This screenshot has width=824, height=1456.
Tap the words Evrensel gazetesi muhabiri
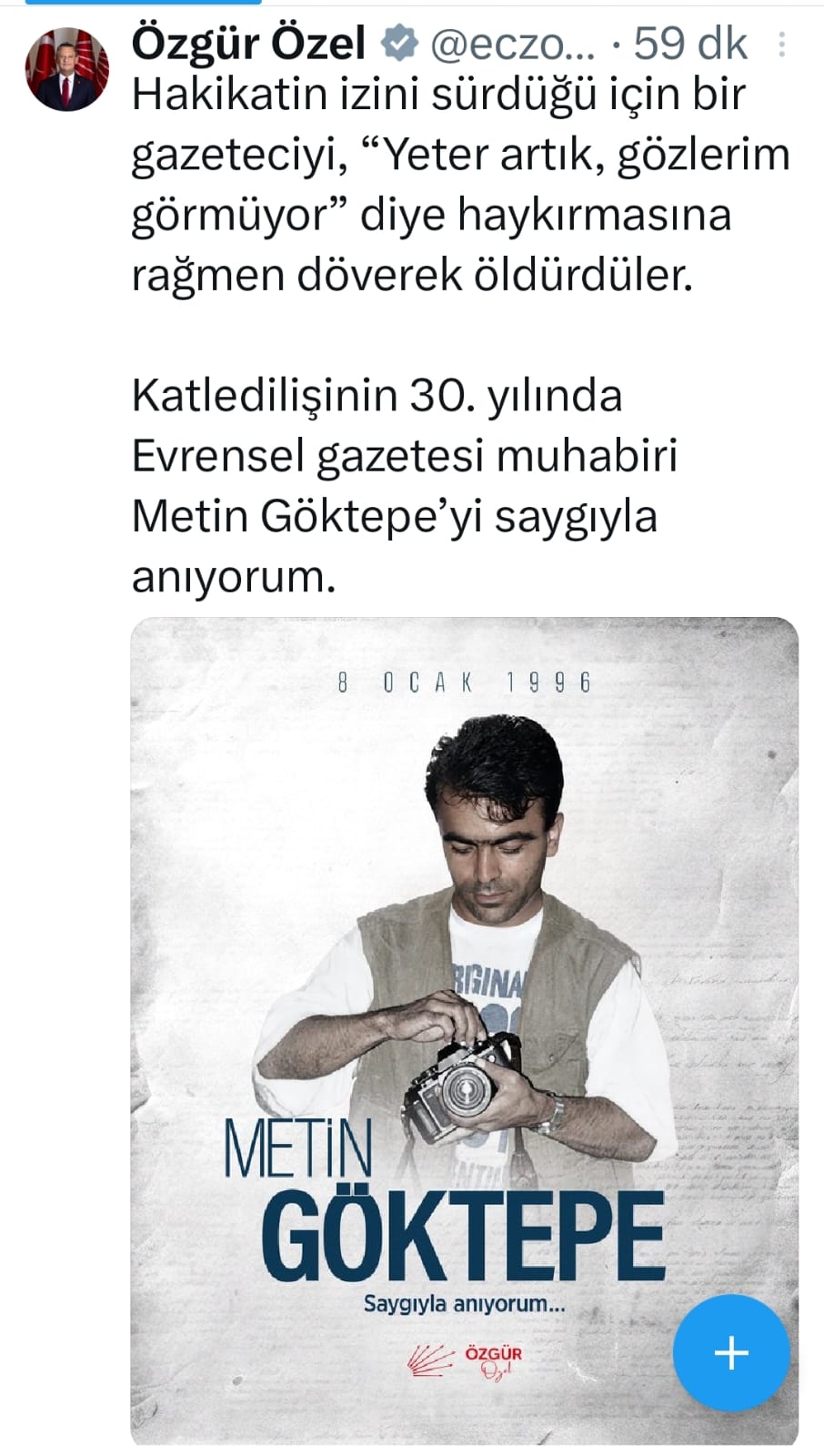[x=405, y=456]
